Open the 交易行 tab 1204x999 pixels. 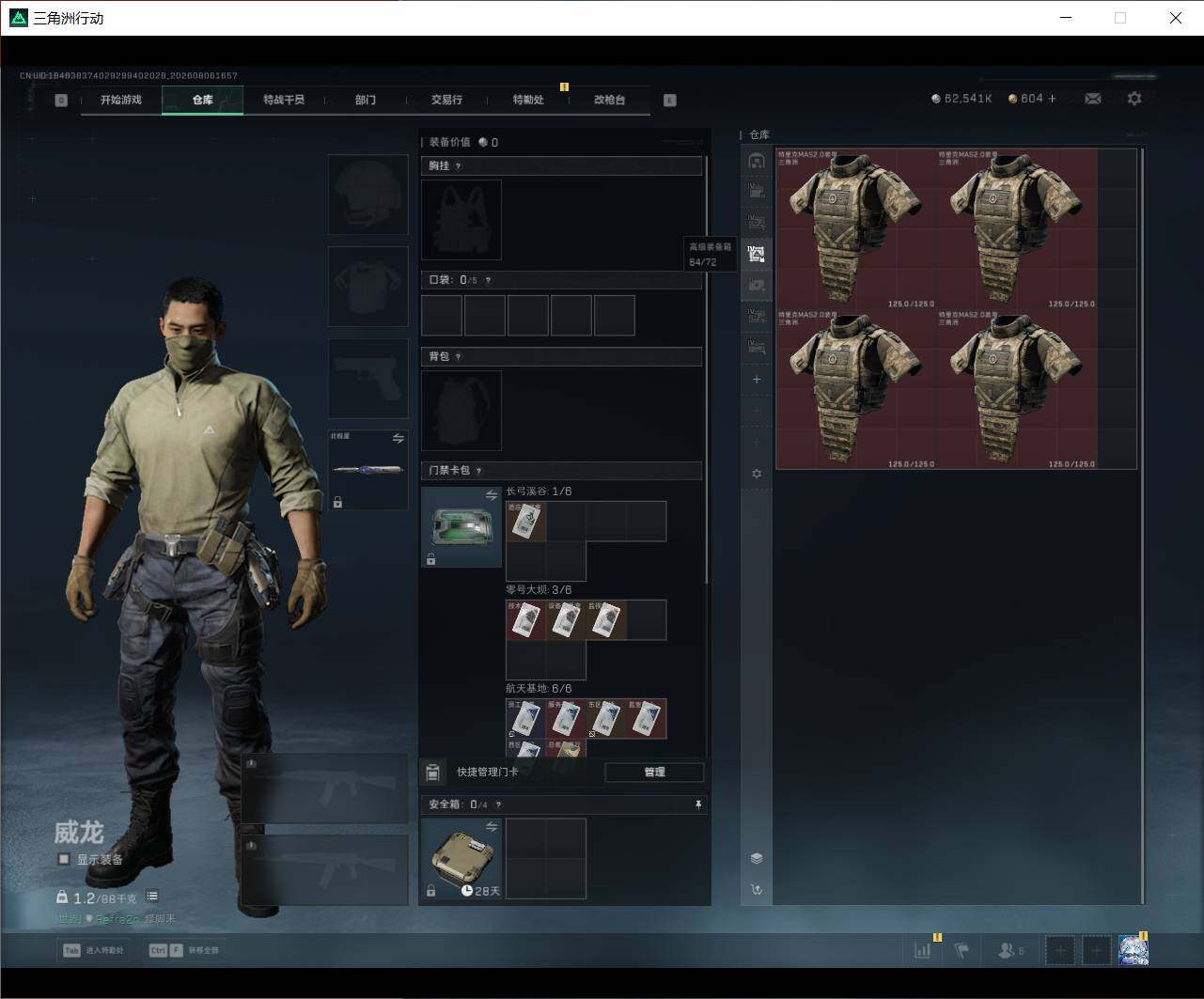446,100
